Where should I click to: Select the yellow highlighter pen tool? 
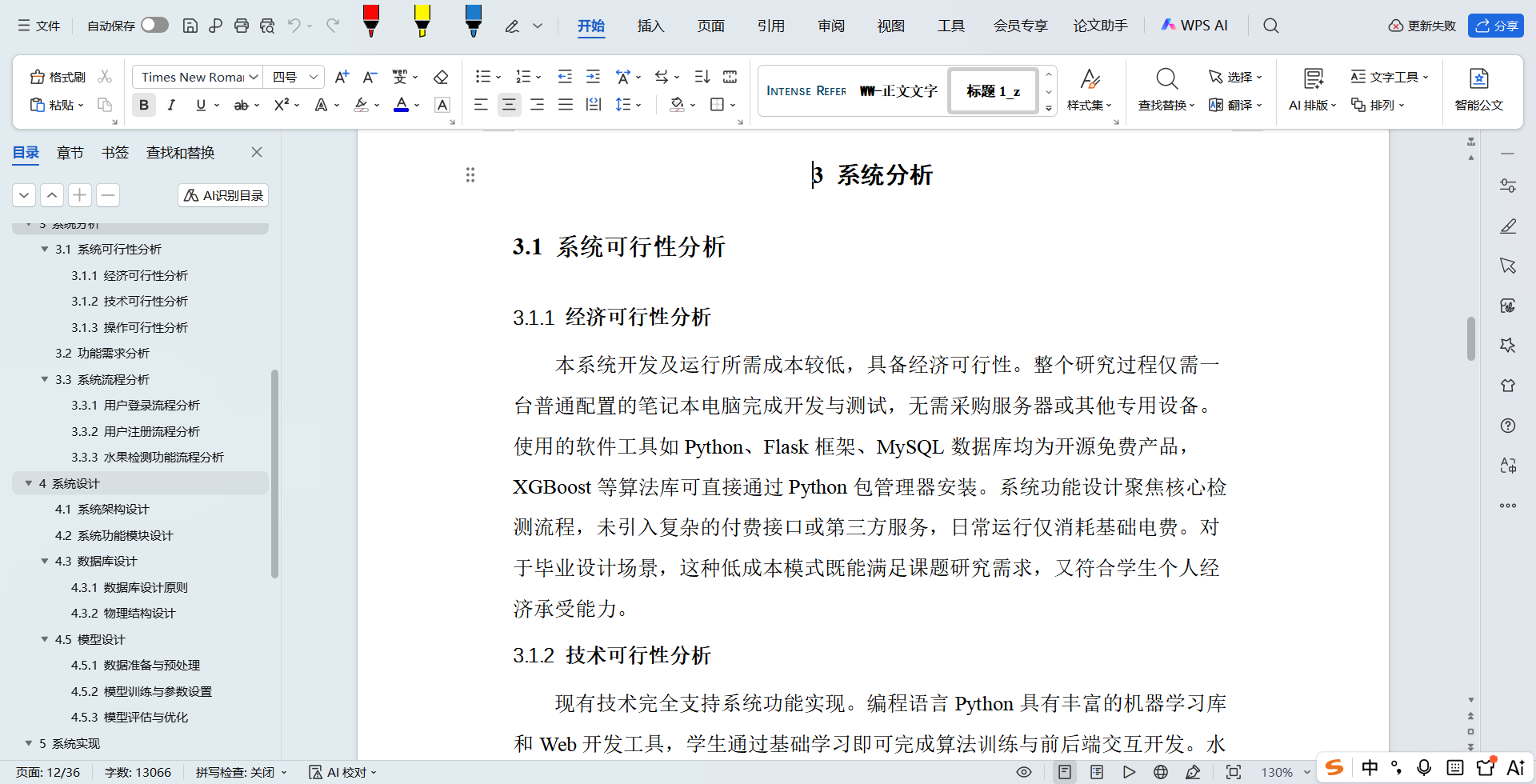point(422,21)
